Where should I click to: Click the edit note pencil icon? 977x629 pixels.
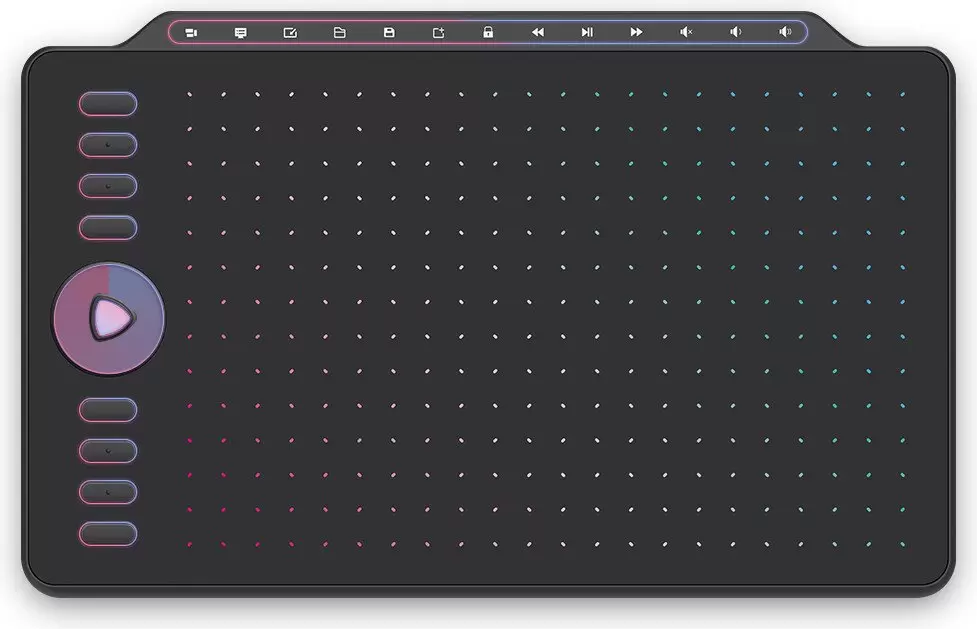click(x=290, y=33)
